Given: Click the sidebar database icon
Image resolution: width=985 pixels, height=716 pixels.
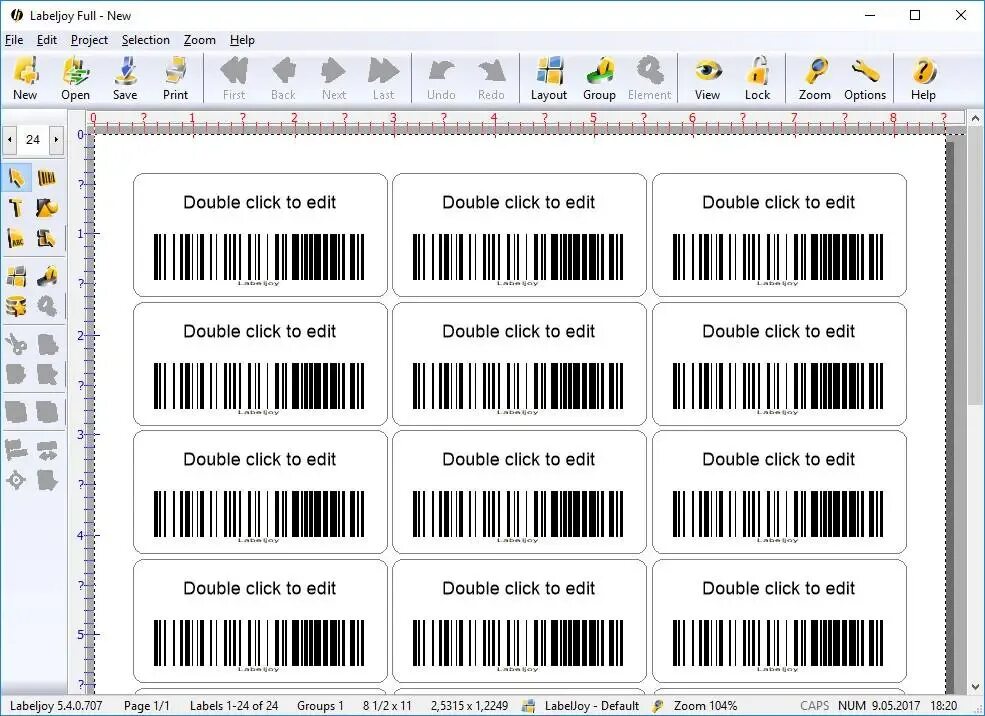Looking at the screenshot, I should 16,306.
